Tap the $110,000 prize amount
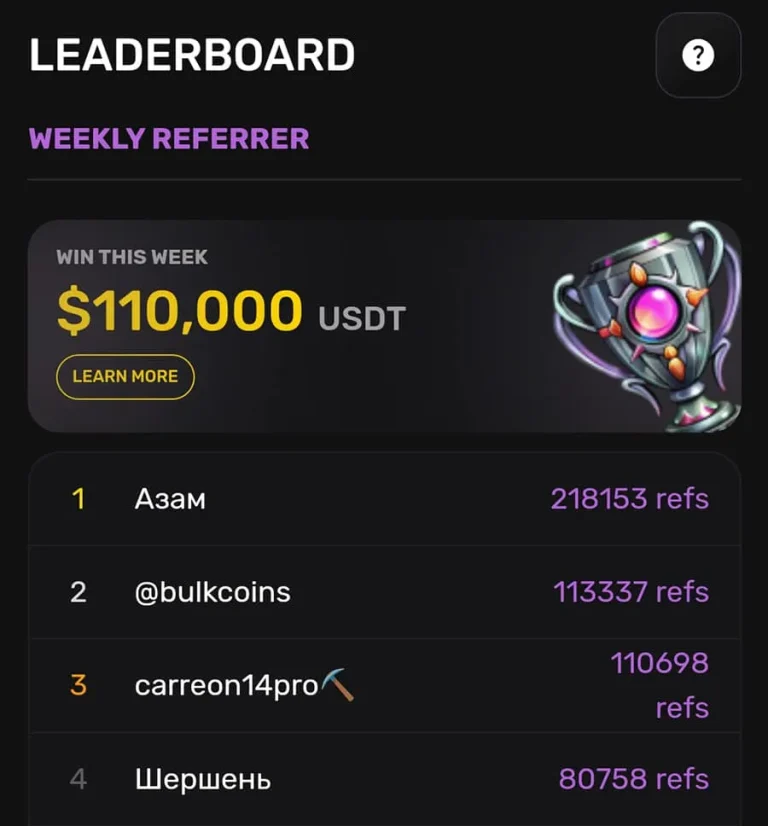The width and height of the screenshot is (768, 826). pyautogui.click(x=179, y=311)
